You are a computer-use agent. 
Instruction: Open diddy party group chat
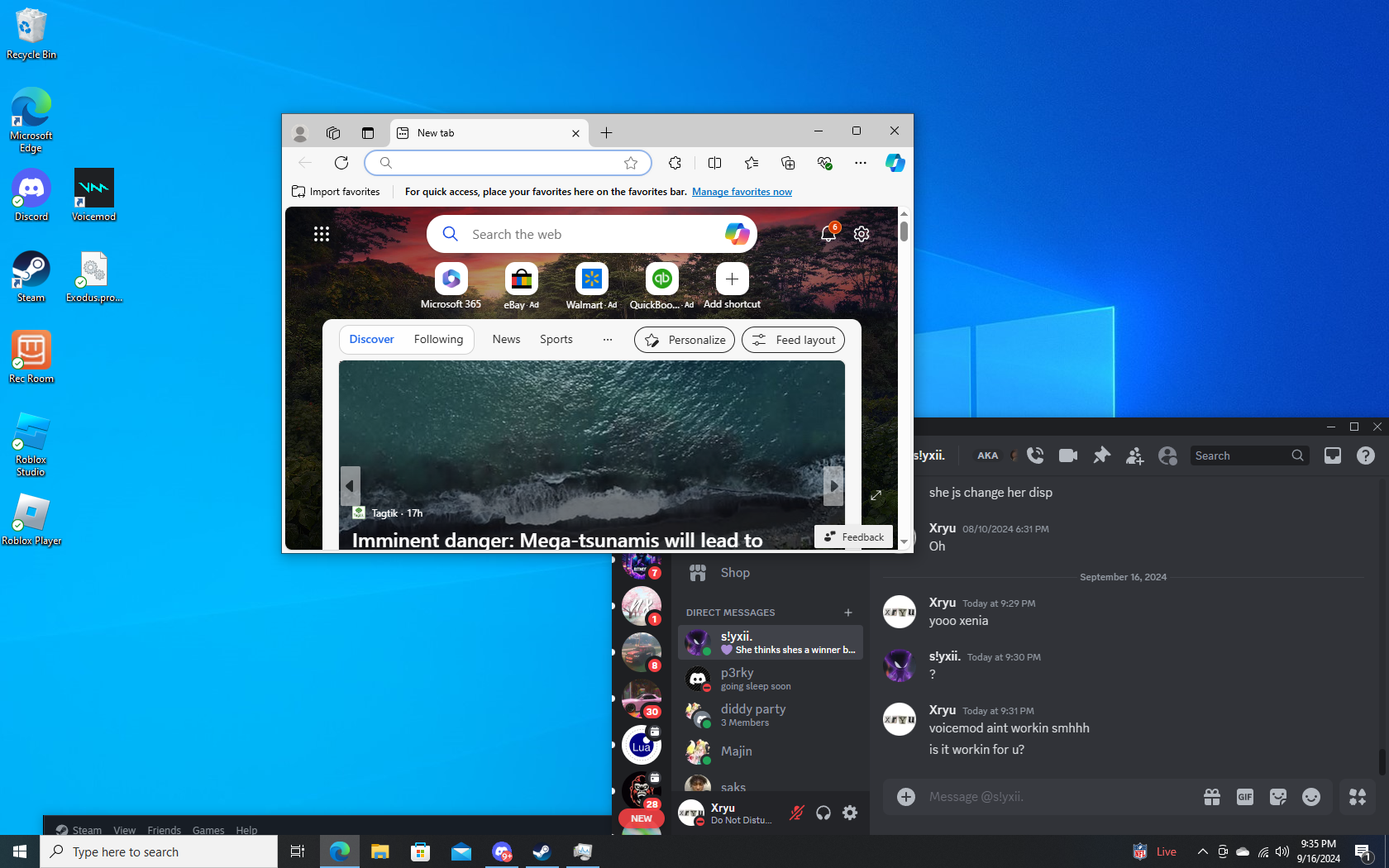point(771,715)
